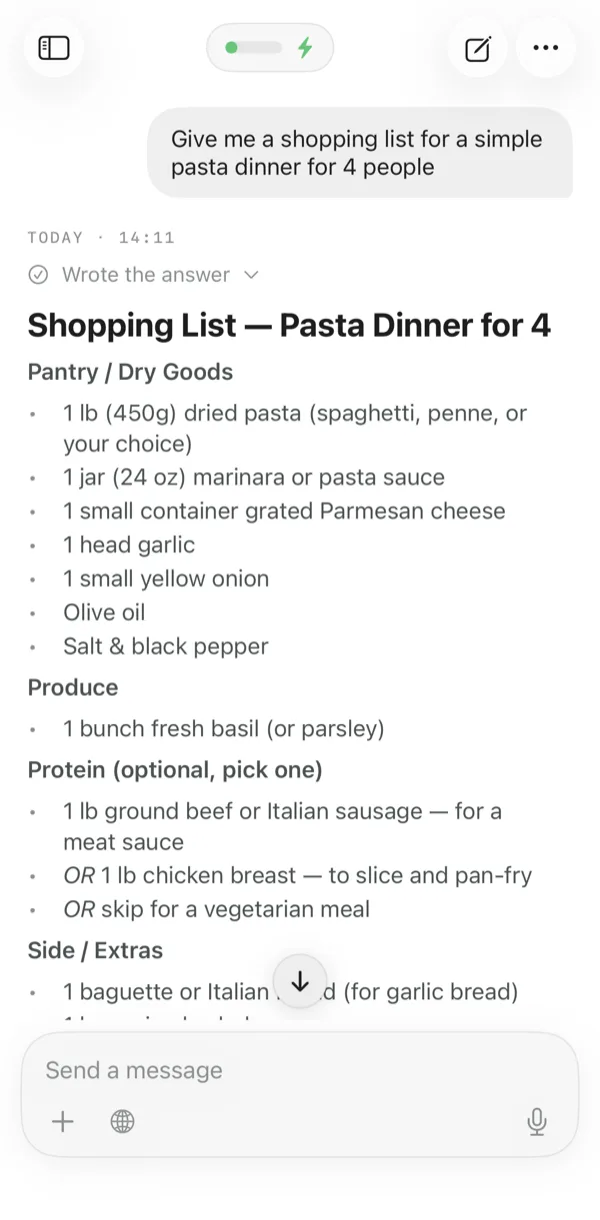Viewport: 600px width, 1220px height.
Task: Open the three-dots more options menu
Action: [x=546, y=48]
